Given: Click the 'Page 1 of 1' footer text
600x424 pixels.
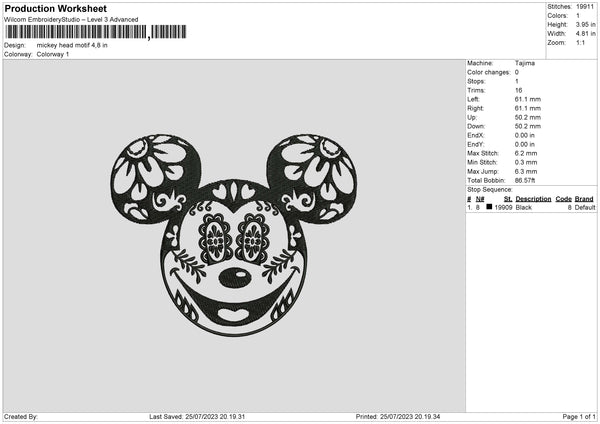Looking at the screenshot, I should tap(579, 416).
